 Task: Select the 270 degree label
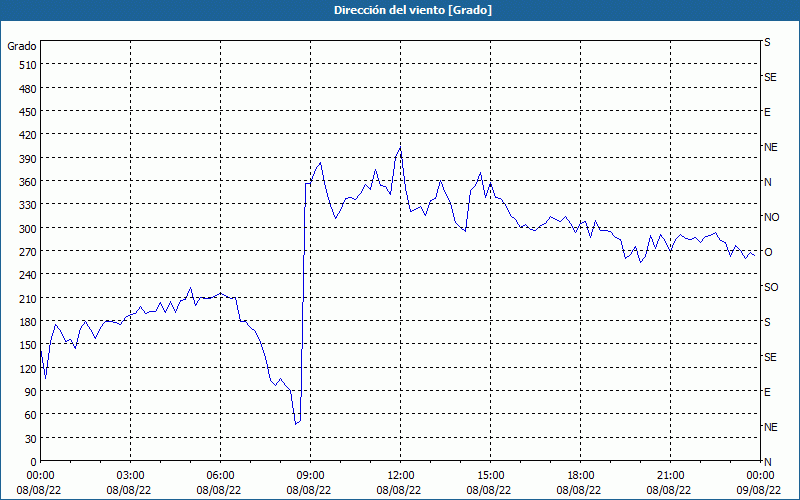point(28,252)
